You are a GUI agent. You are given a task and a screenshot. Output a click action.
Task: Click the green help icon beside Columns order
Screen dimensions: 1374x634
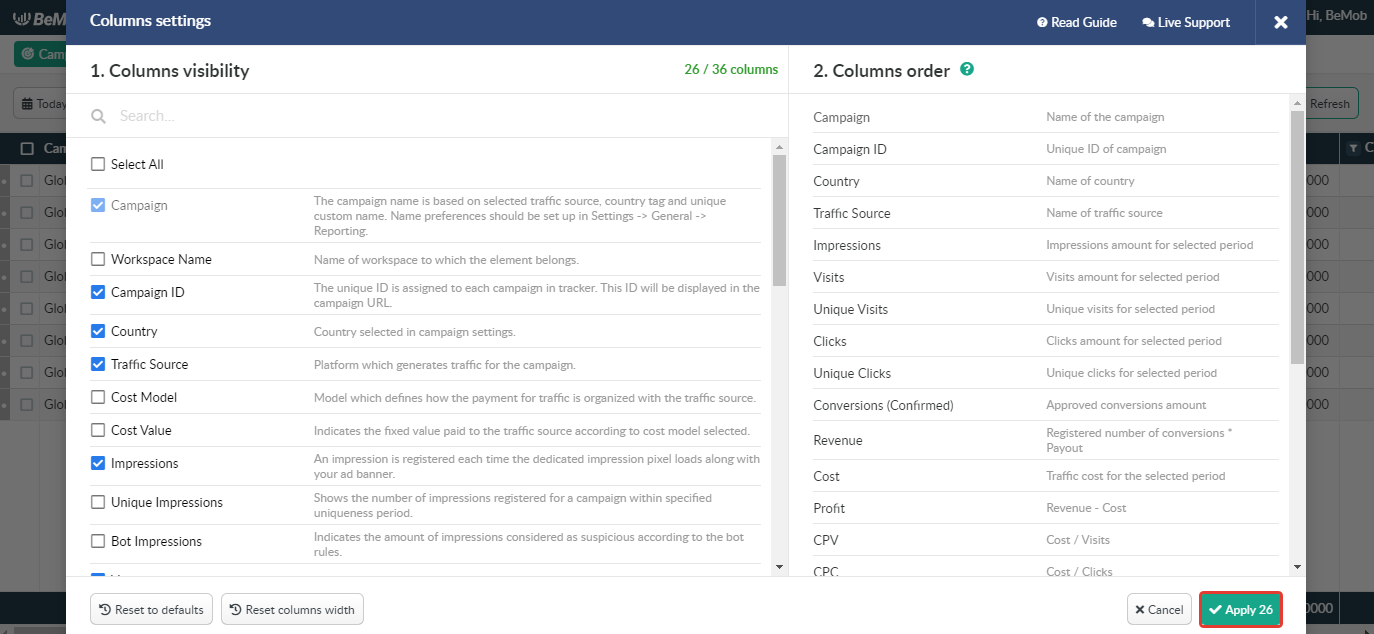967,70
